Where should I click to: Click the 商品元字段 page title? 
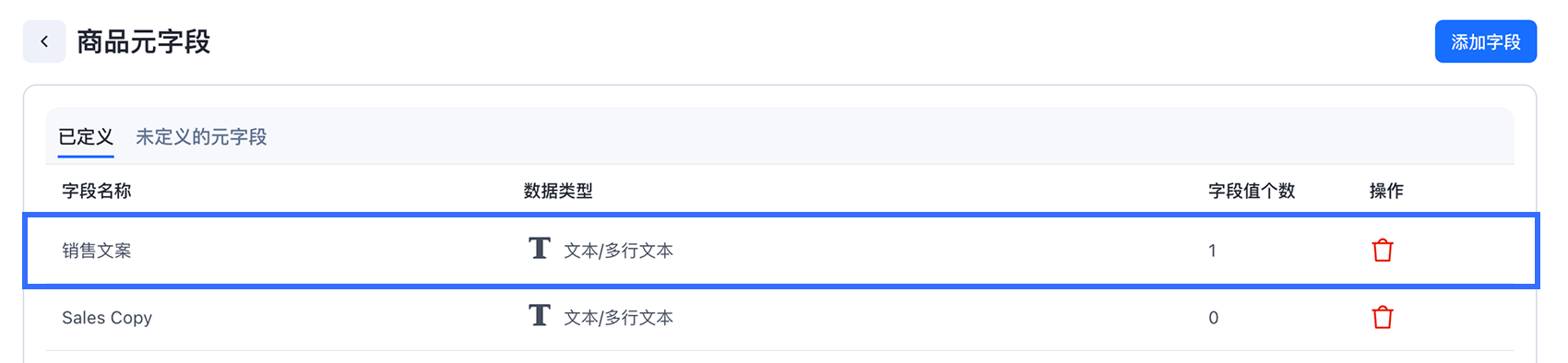144,41
